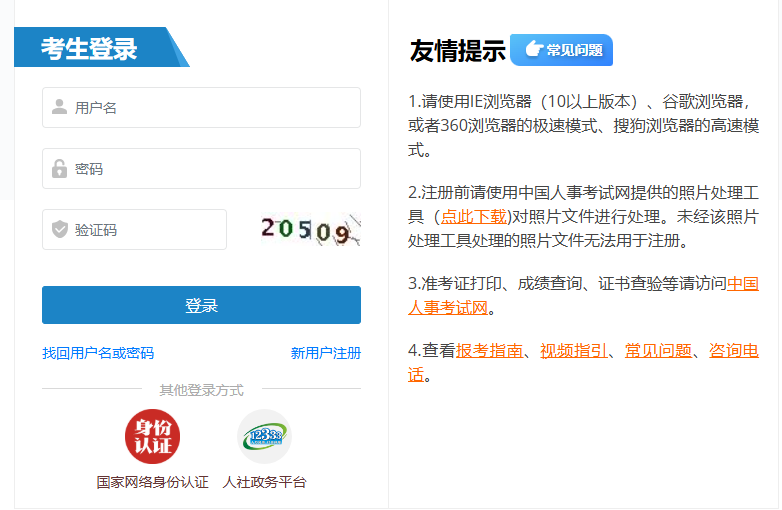
Task: Click the blue 常见问题 button beside 友情提示
Action: pos(561,50)
